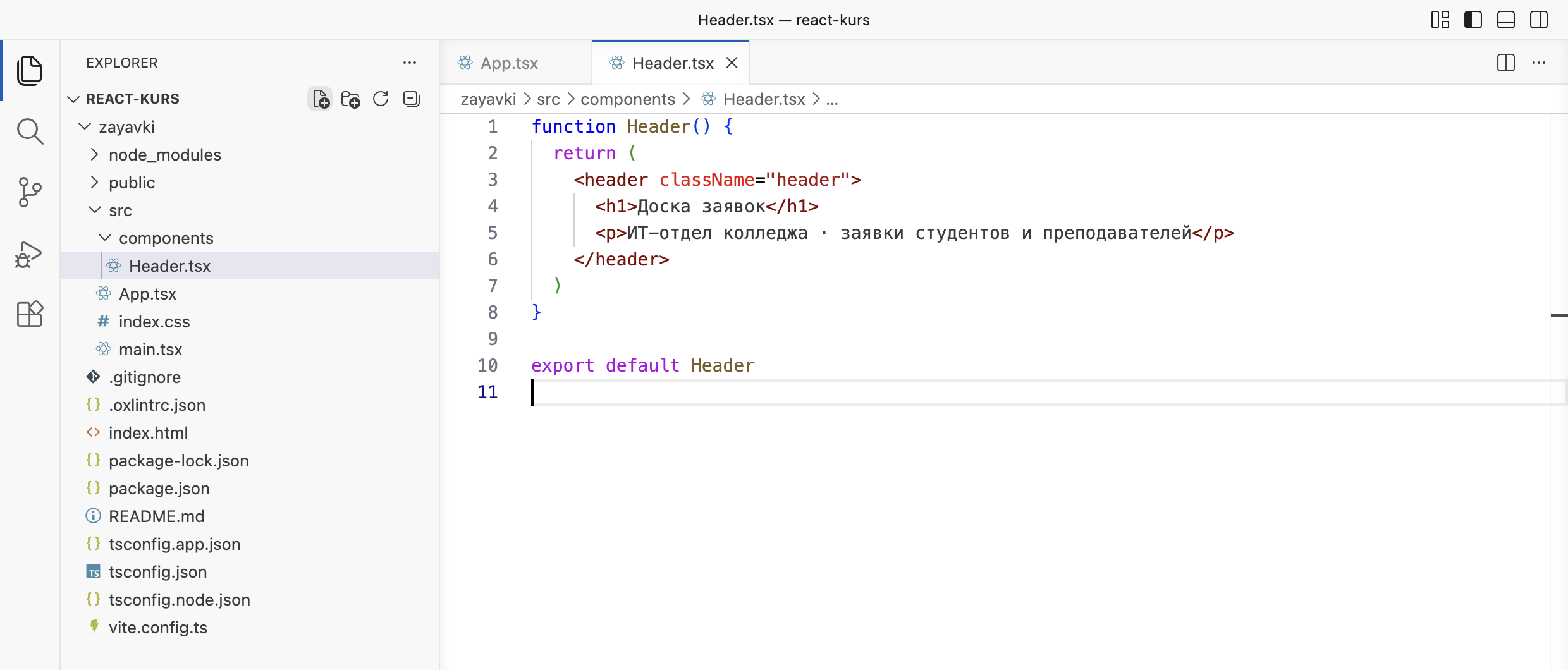Collapse the components folder
1568x670 pixels.
pos(250,238)
